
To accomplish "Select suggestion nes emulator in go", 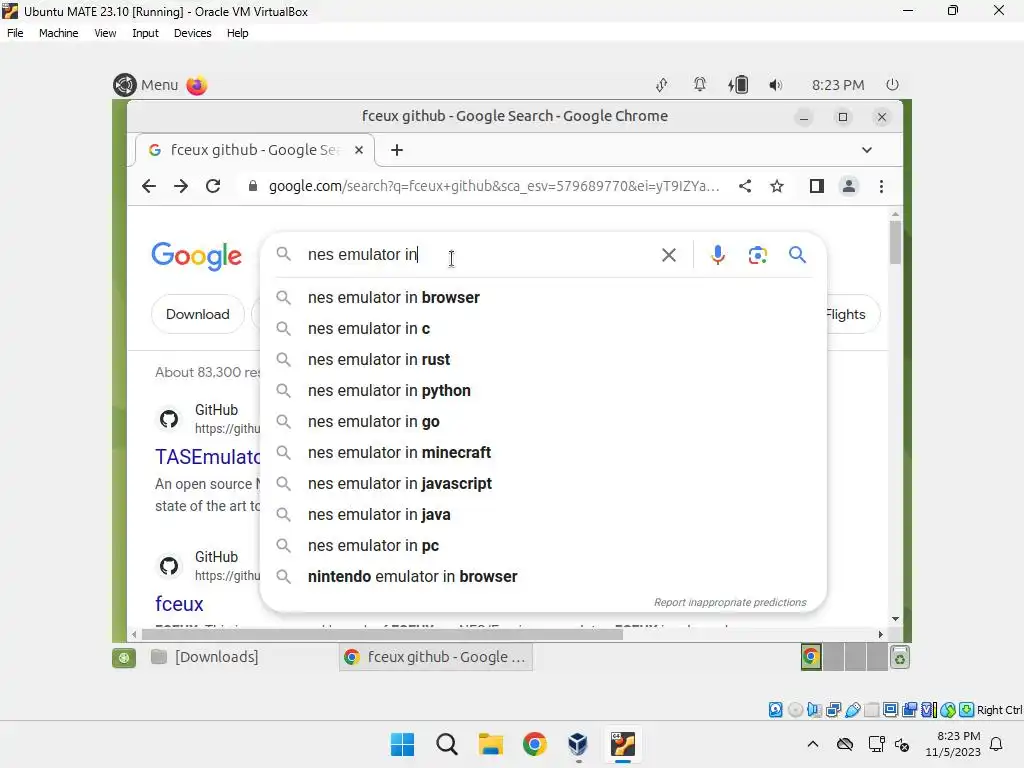I will point(543,422).
